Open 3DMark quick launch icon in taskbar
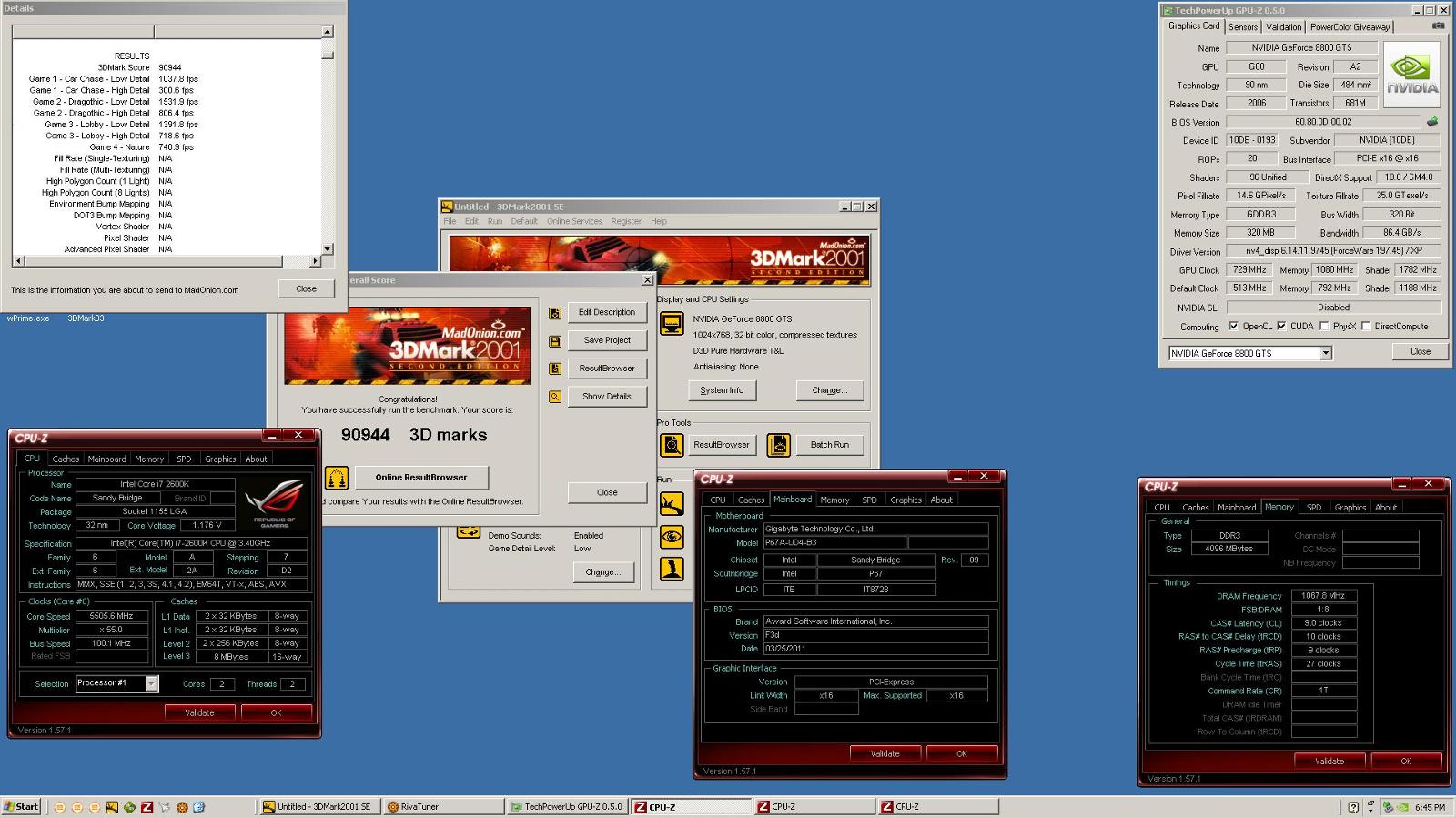The image size is (1456, 818). tap(112, 807)
